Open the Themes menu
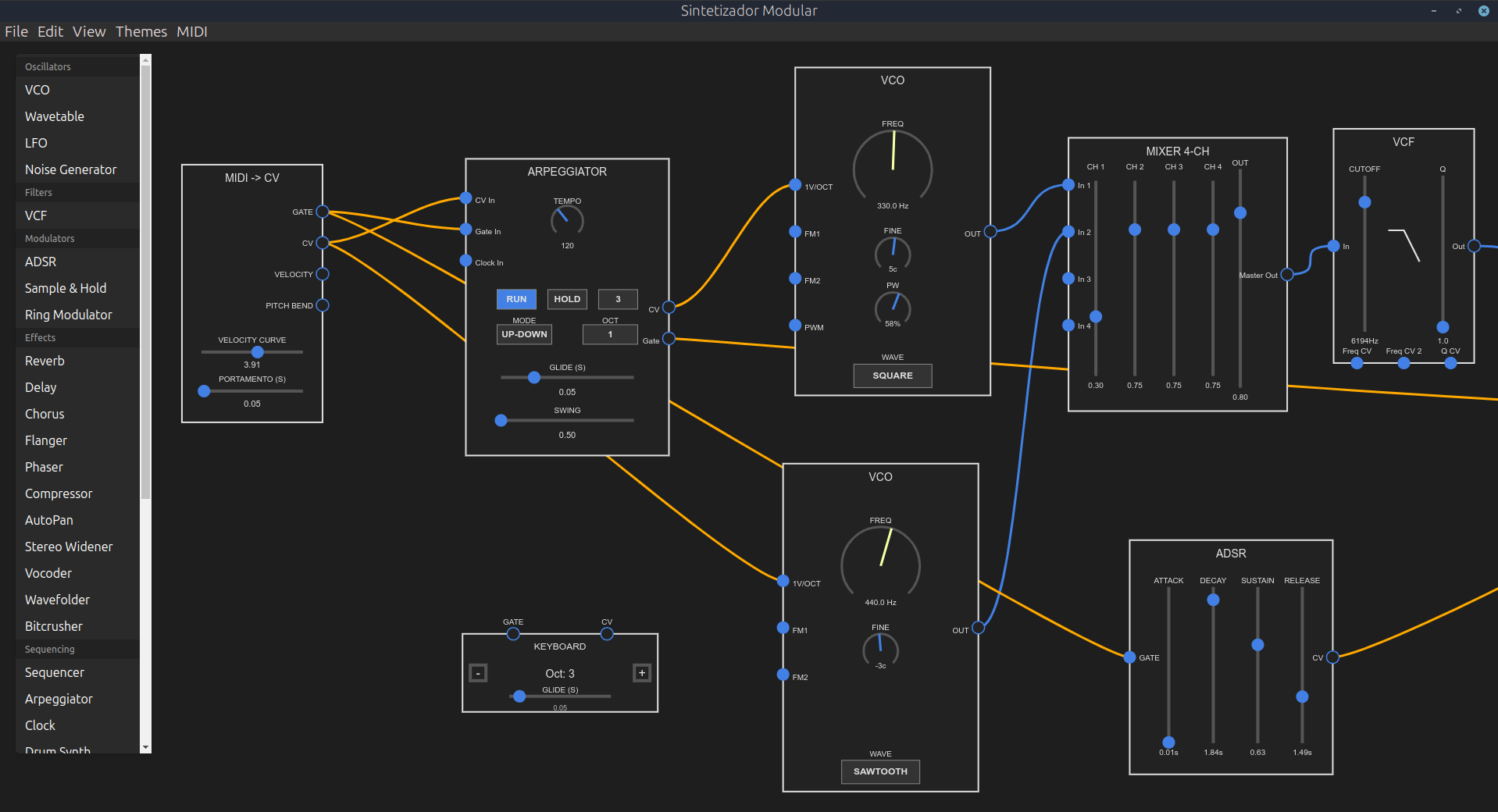The height and width of the screenshot is (812, 1498). coord(141,31)
